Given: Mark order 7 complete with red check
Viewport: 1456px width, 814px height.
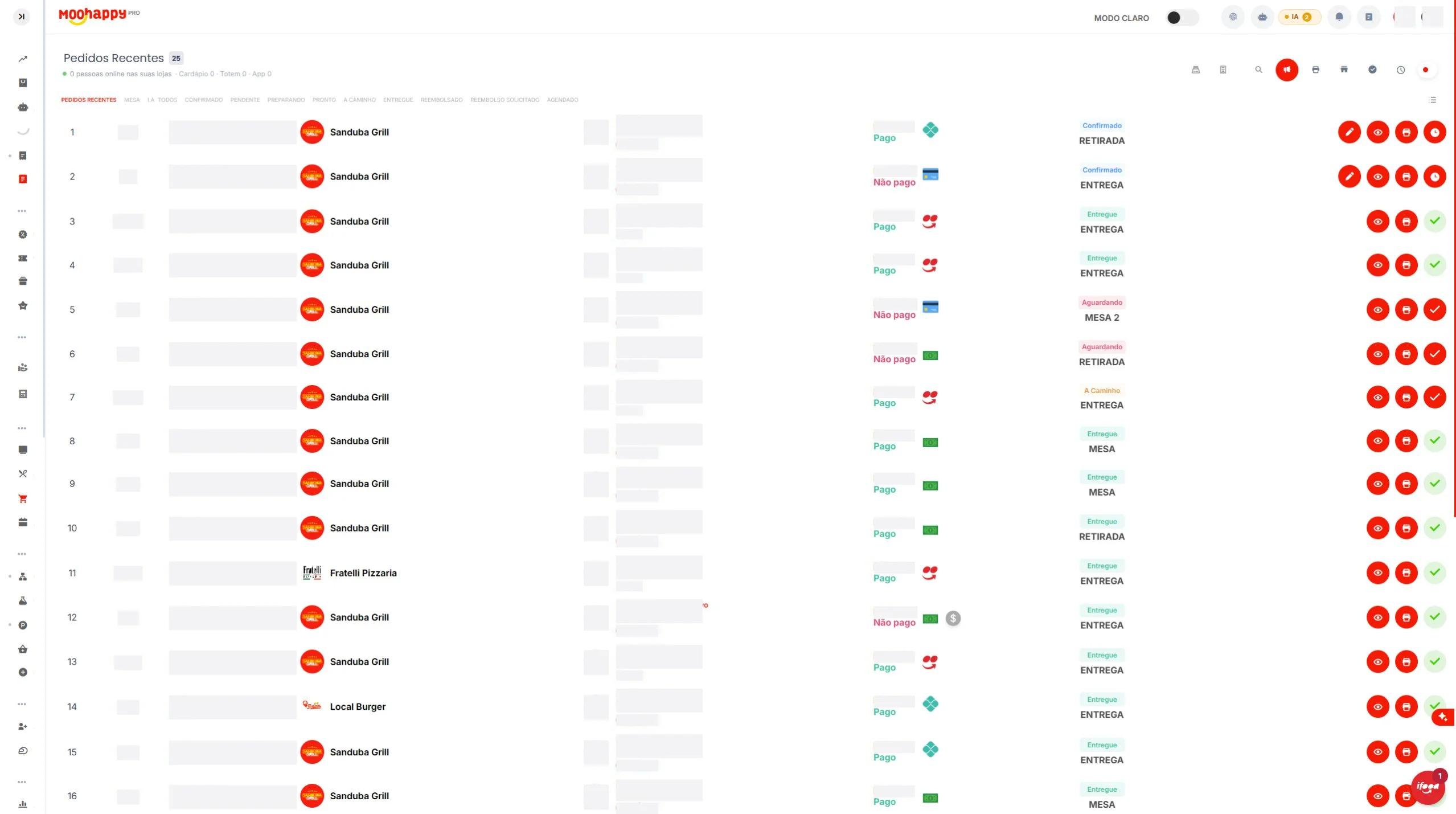Looking at the screenshot, I should (1435, 397).
